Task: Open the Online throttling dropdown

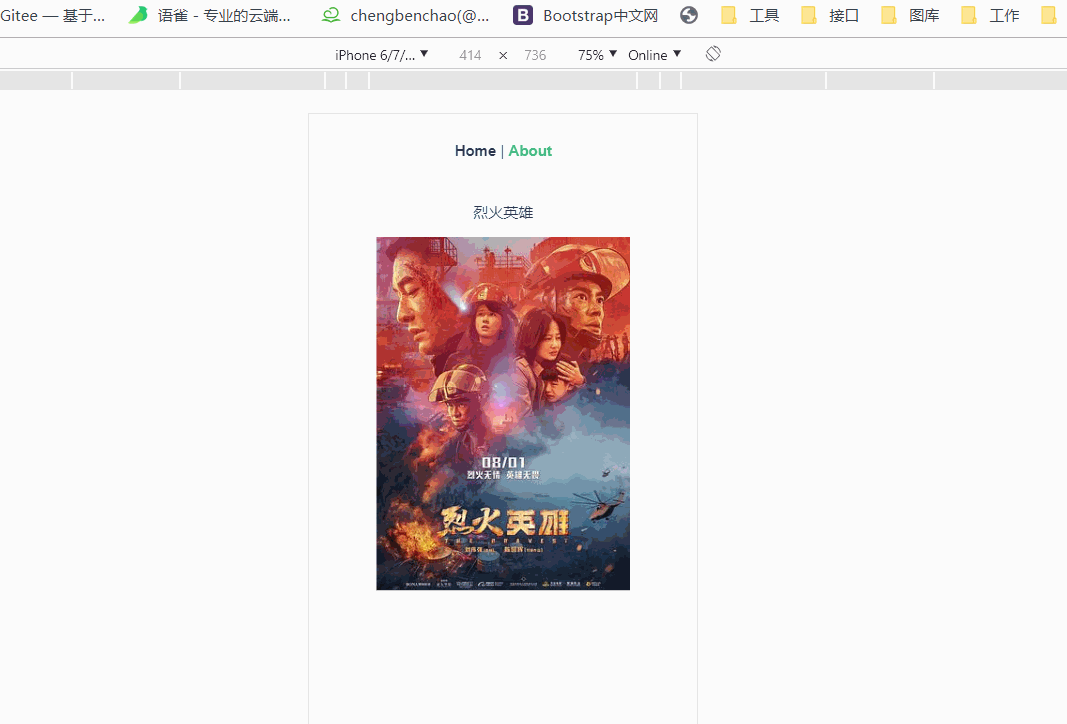Action: [x=655, y=55]
